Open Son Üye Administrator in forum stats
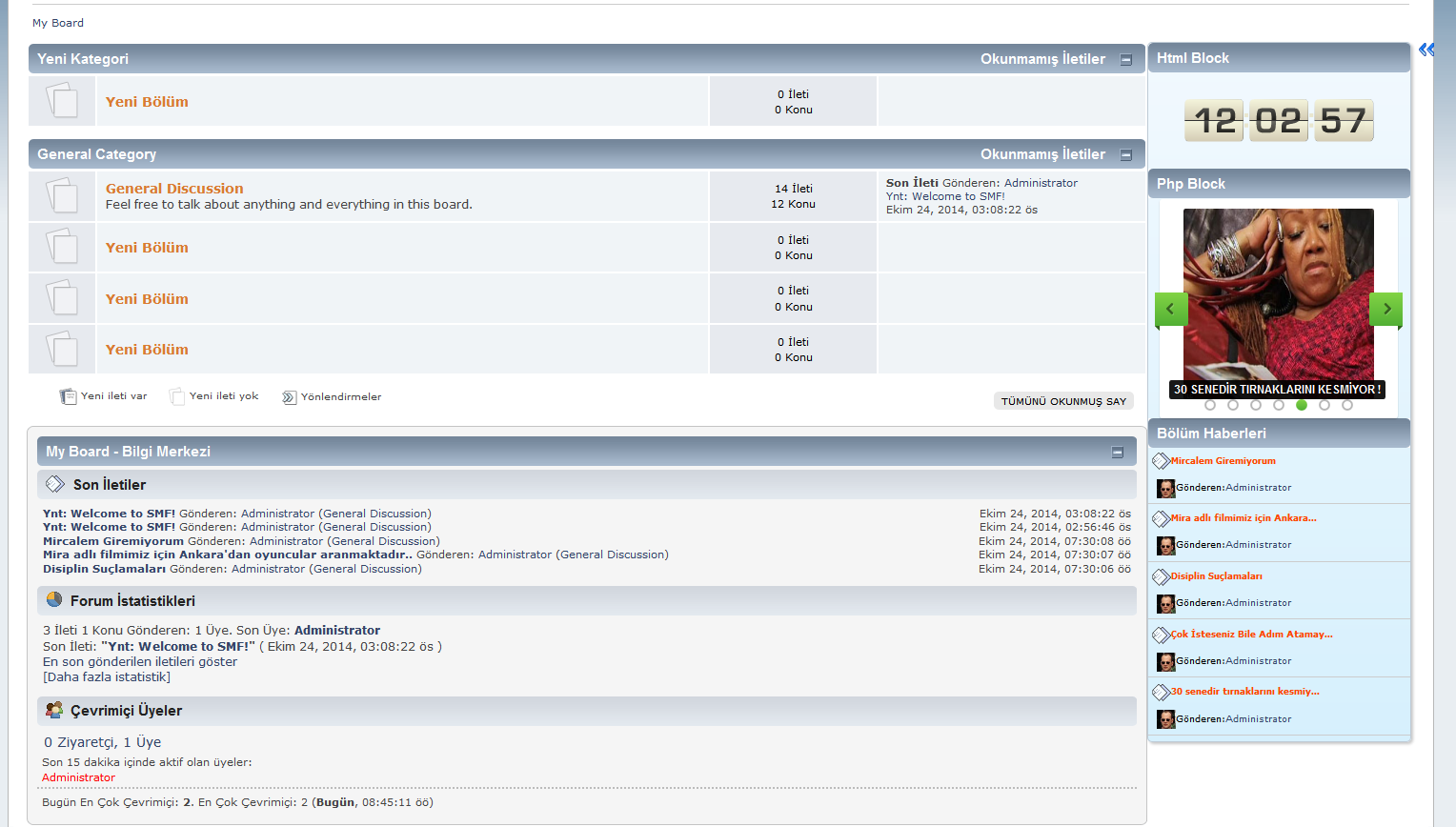This screenshot has height=827, width=1456. click(x=337, y=631)
